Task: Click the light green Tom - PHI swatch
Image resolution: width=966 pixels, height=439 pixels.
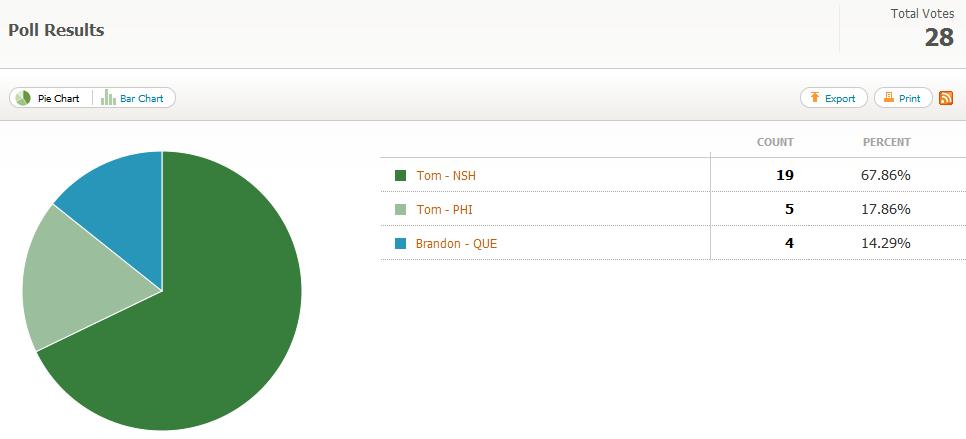Action: [401, 210]
